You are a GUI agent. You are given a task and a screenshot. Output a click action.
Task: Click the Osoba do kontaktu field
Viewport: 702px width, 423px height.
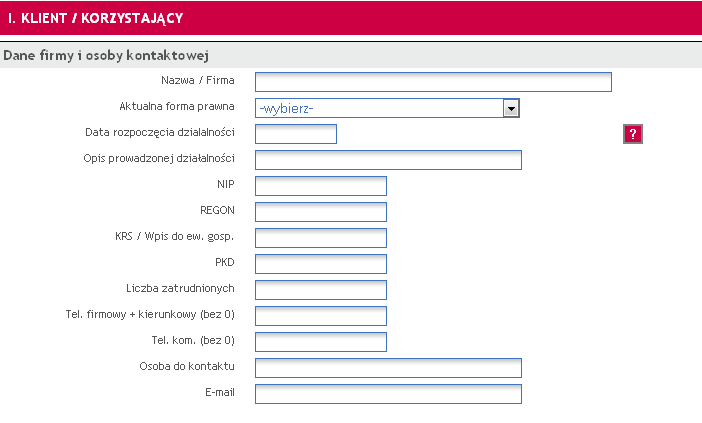click(x=388, y=367)
